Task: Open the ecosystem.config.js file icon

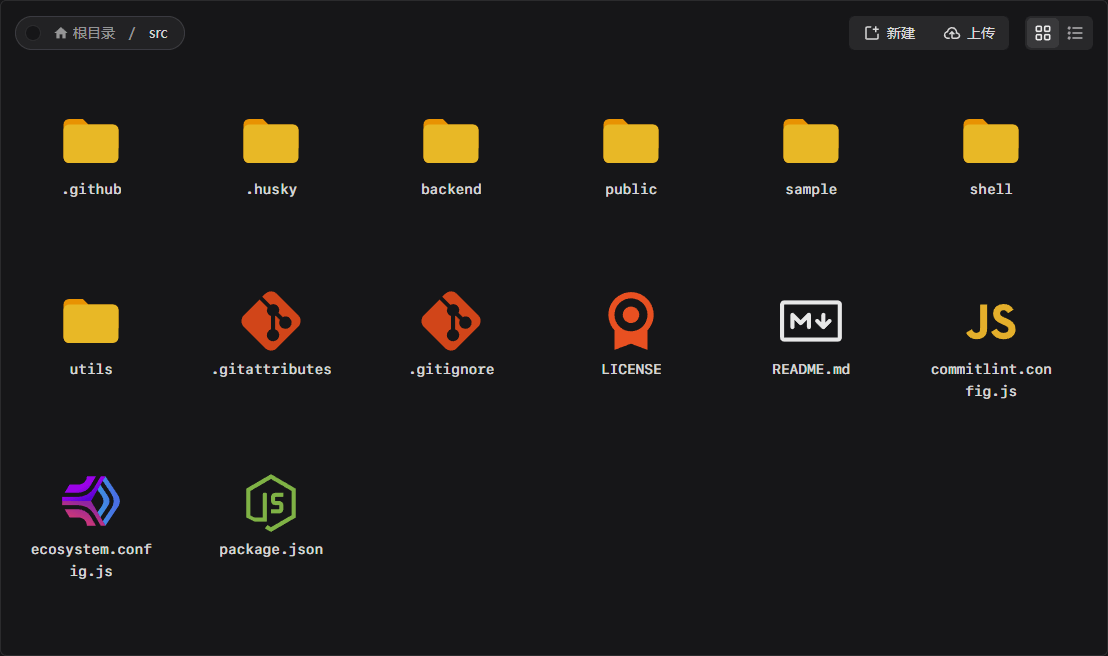Action: 91,501
